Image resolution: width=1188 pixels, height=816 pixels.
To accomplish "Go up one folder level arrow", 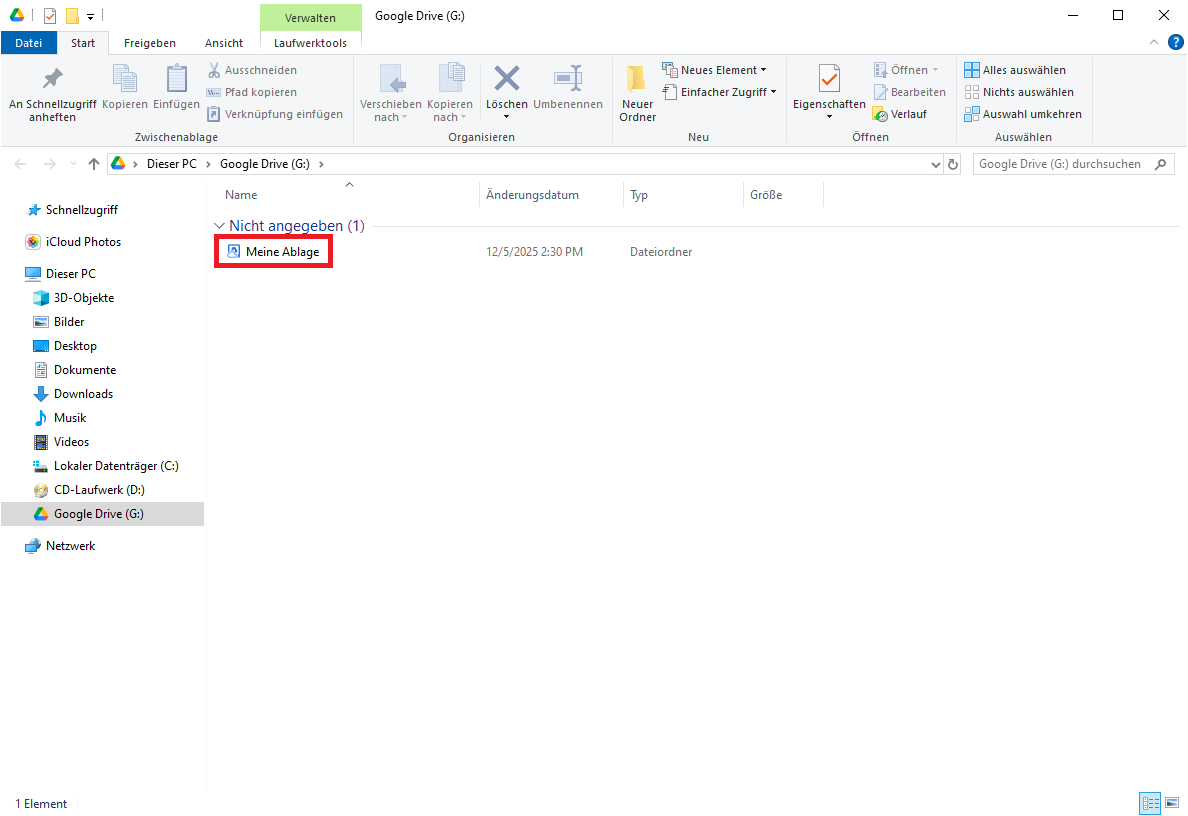I will click(94, 164).
